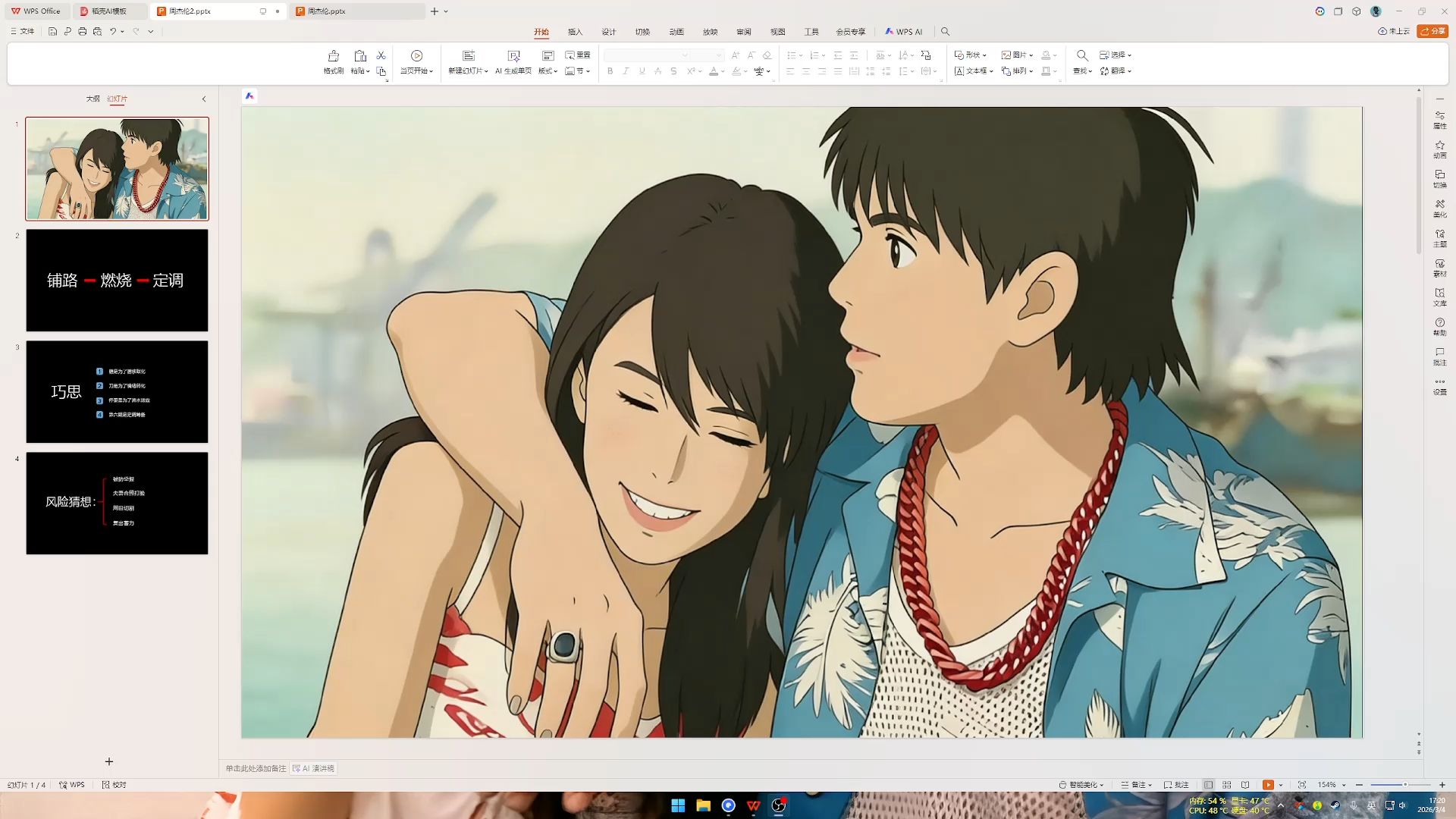
Task: Open 动画 animation panel in right sidebar
Action: tap(1439, 149)
